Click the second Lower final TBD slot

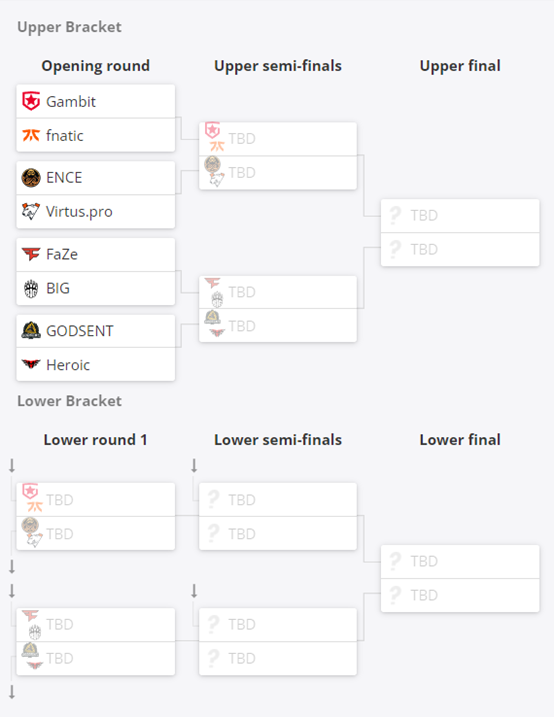[x=460, y=595]
